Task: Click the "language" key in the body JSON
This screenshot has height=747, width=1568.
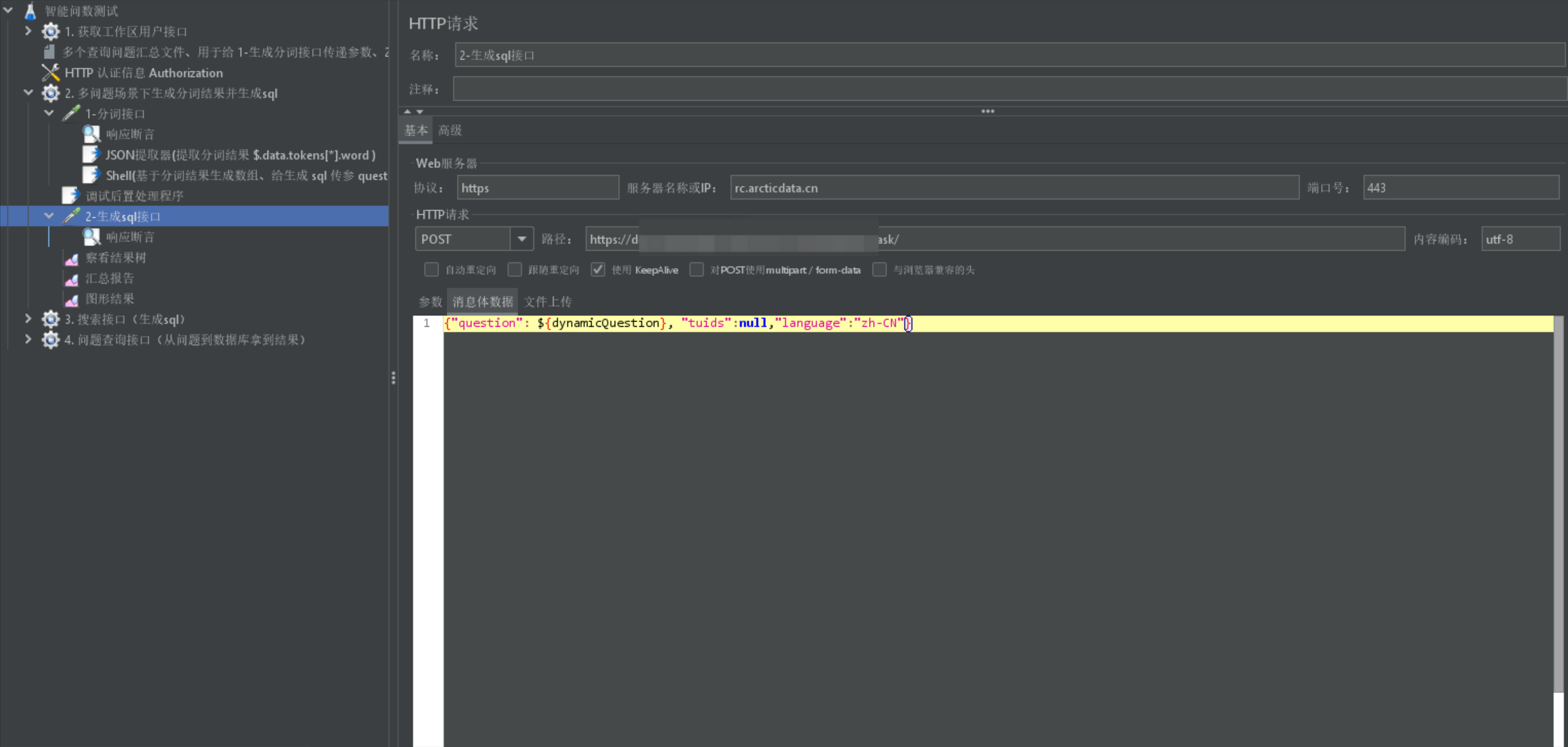Action: 810,323
